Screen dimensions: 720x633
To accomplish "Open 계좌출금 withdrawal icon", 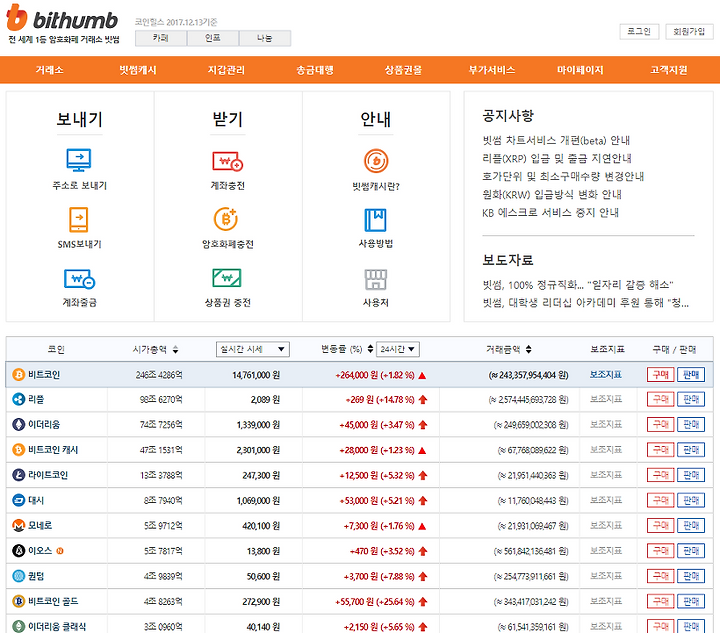I will click(x=79, y=279).
